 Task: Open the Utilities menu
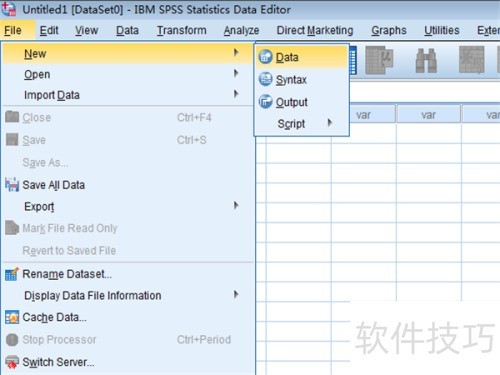point(442,30)
